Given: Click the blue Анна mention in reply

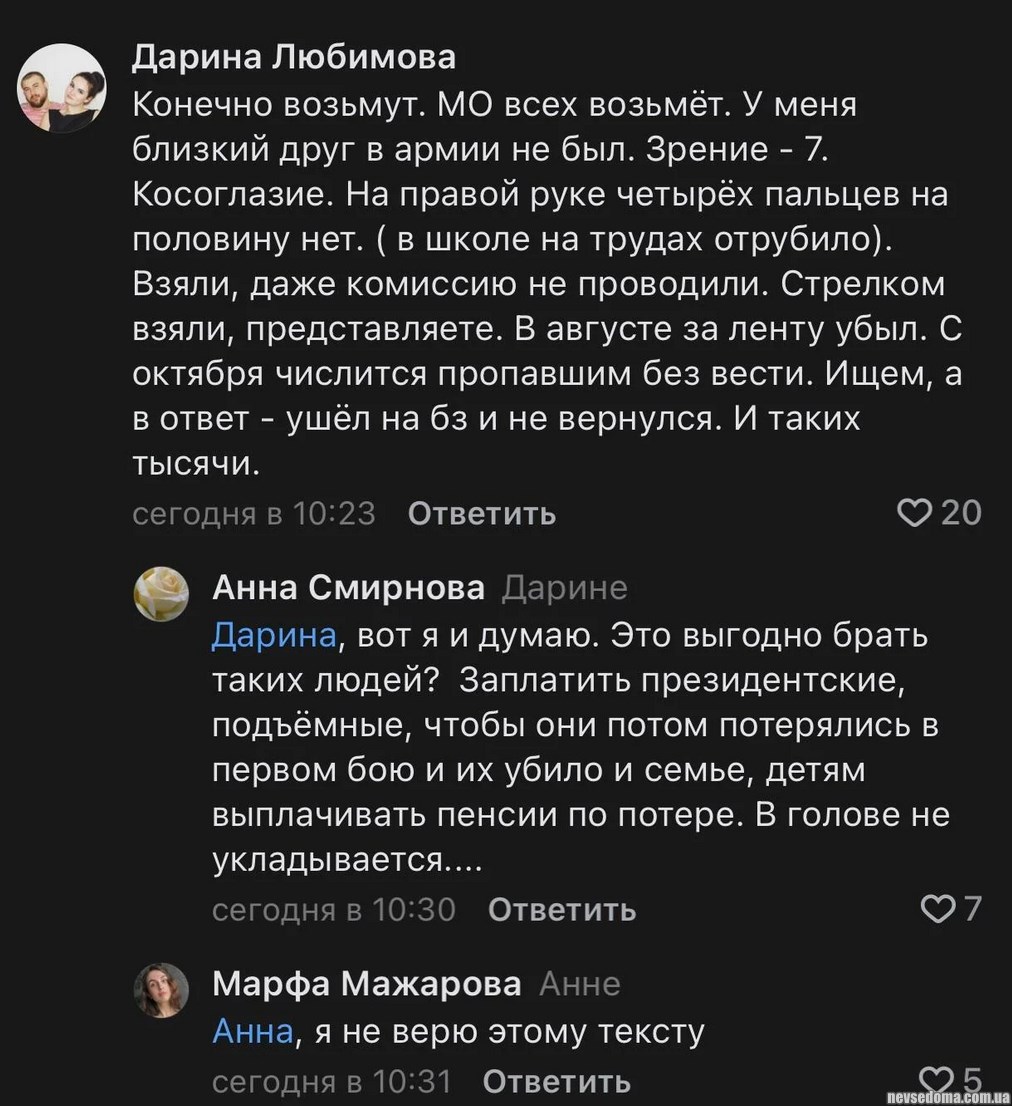Looking at the screenshot, I should click(253, 1031).
